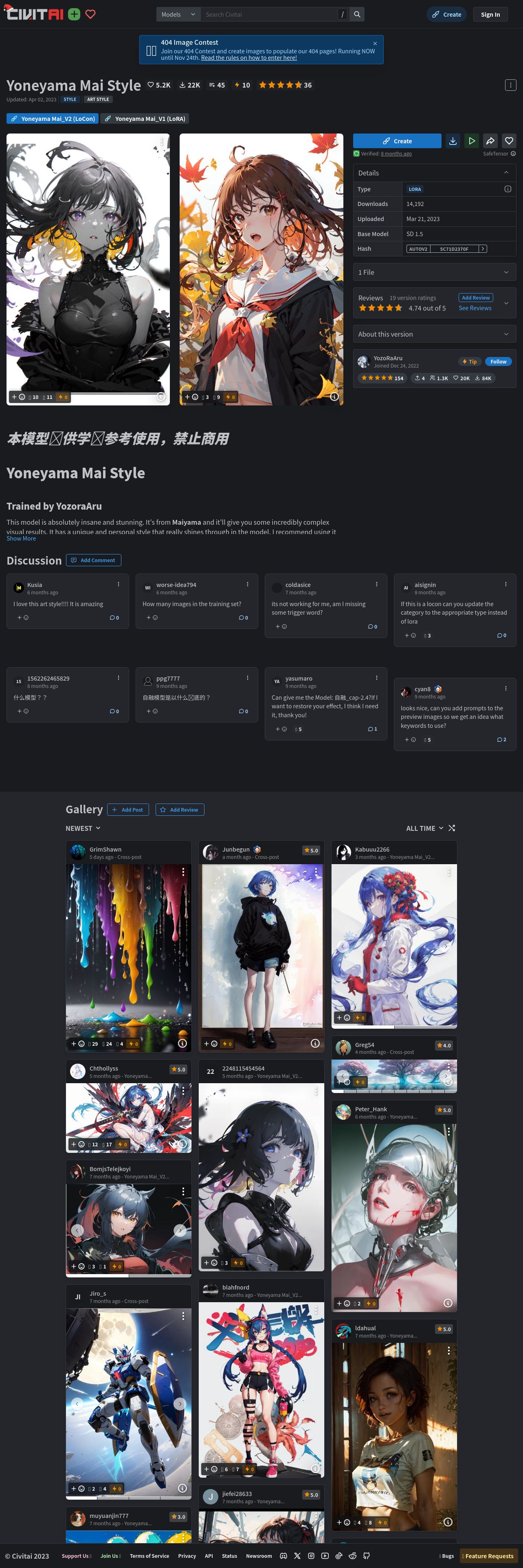523x1568 pixels.
Task: Open the brown-haired schoolgirl preview image
Action: 261,268
